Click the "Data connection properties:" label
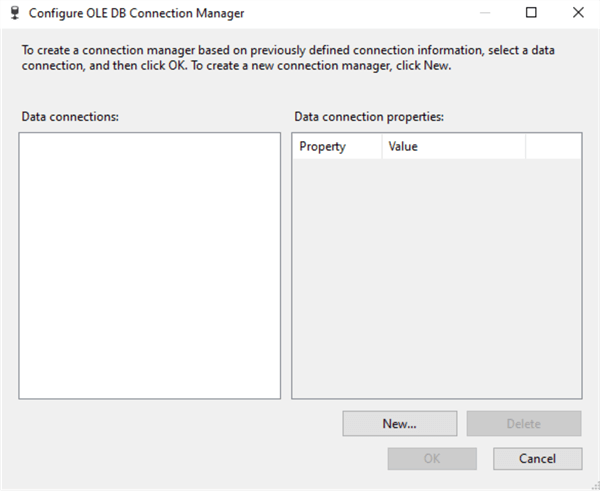The height and width of the screenshot is (491, 600). tap(369, 117)
